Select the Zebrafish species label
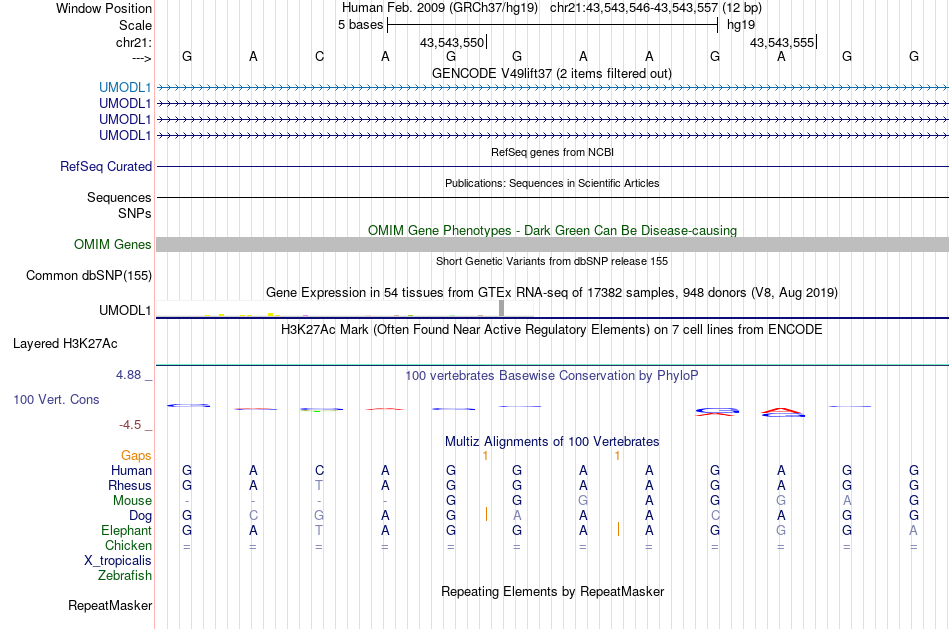This screenshot has height=629, width=950. (125, 575)
